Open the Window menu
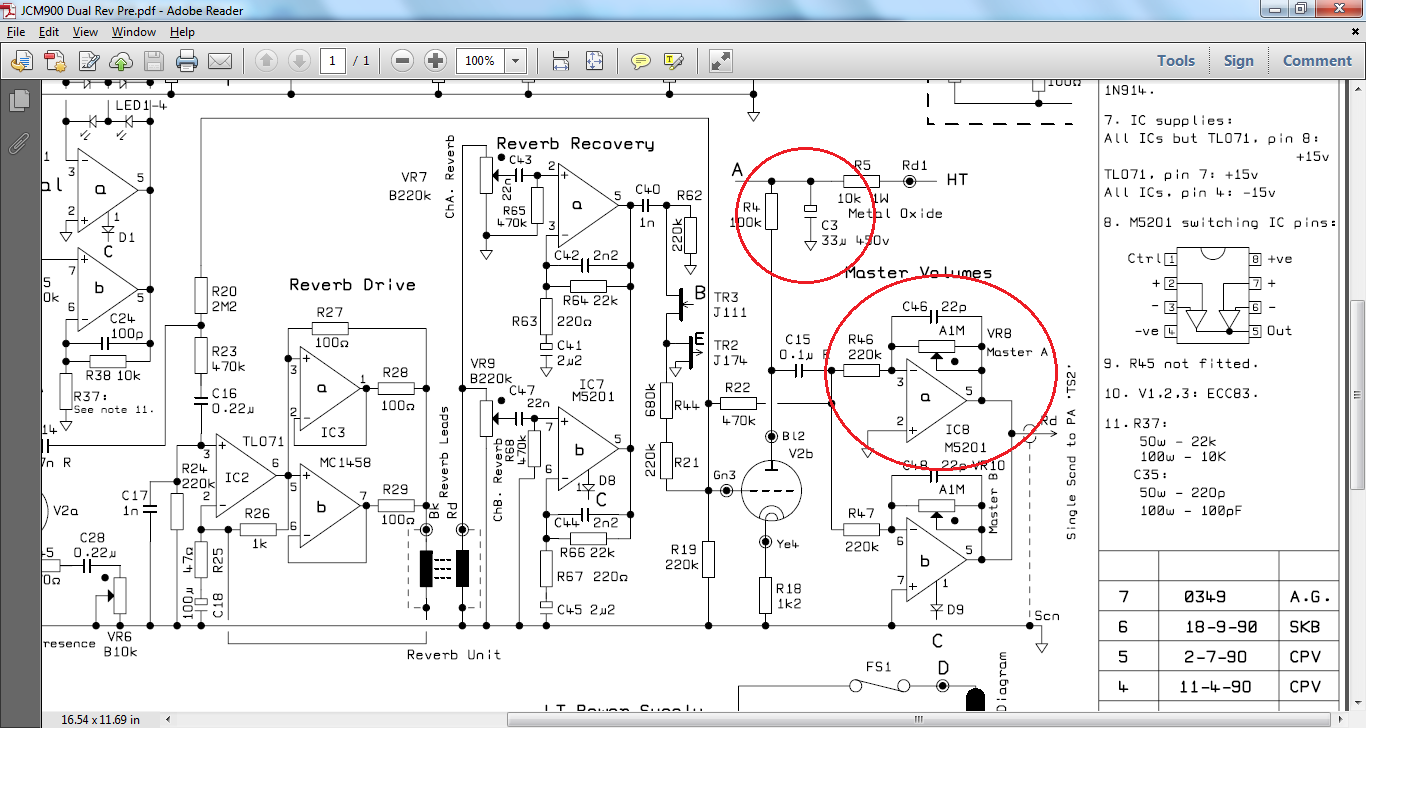This screenshot has width=1421, height=800. 133,32
